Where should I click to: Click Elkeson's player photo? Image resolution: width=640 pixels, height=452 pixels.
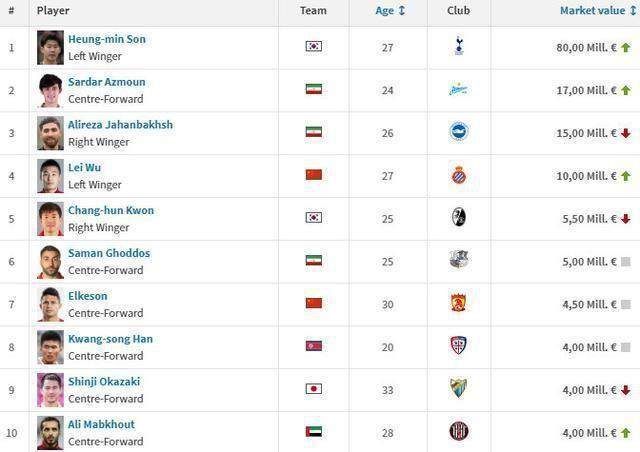pyautogui.click(x=50, y=305)
